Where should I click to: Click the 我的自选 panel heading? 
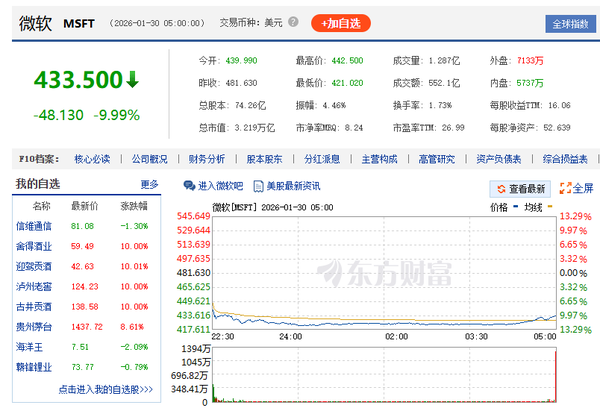coord(38,184)
